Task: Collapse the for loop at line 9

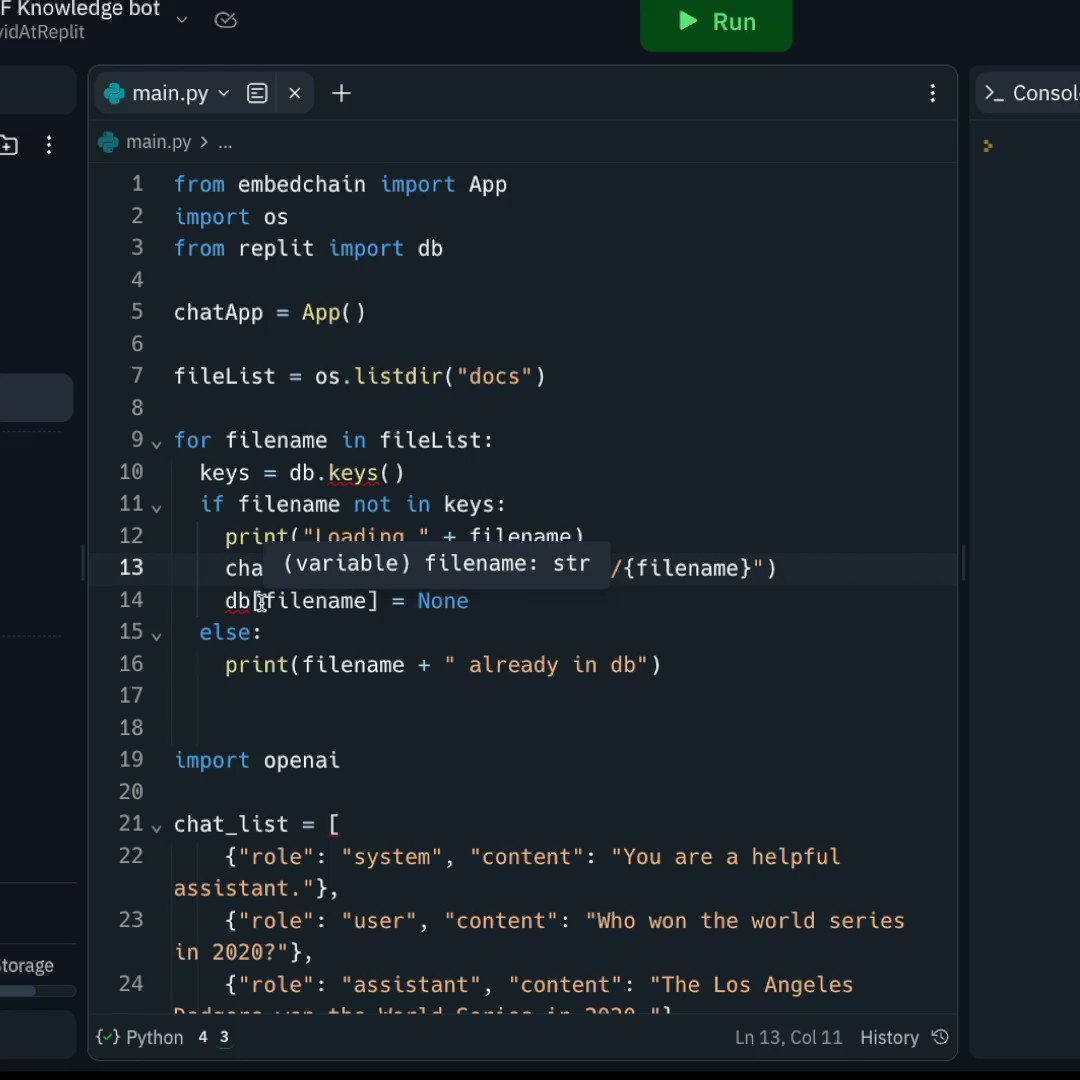Action: click(156, 444)
